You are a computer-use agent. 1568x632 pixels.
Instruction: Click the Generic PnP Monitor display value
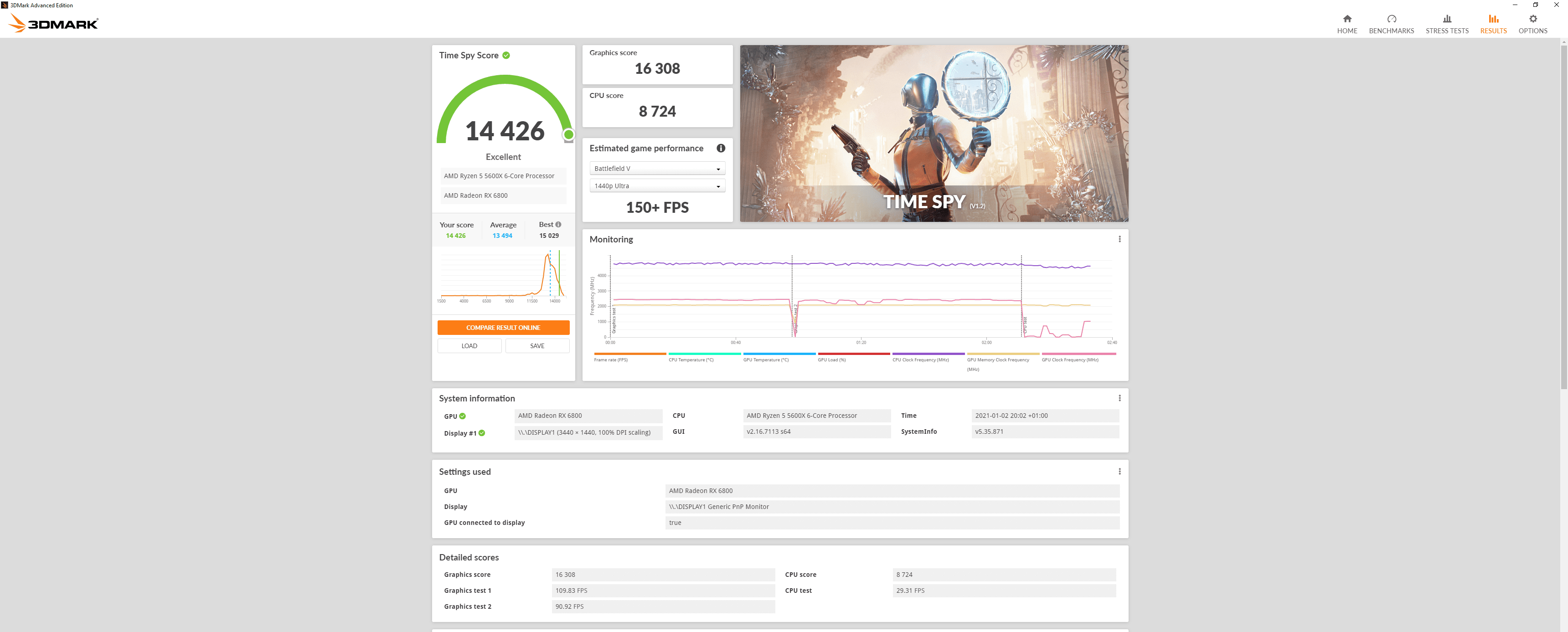[892, 507]
